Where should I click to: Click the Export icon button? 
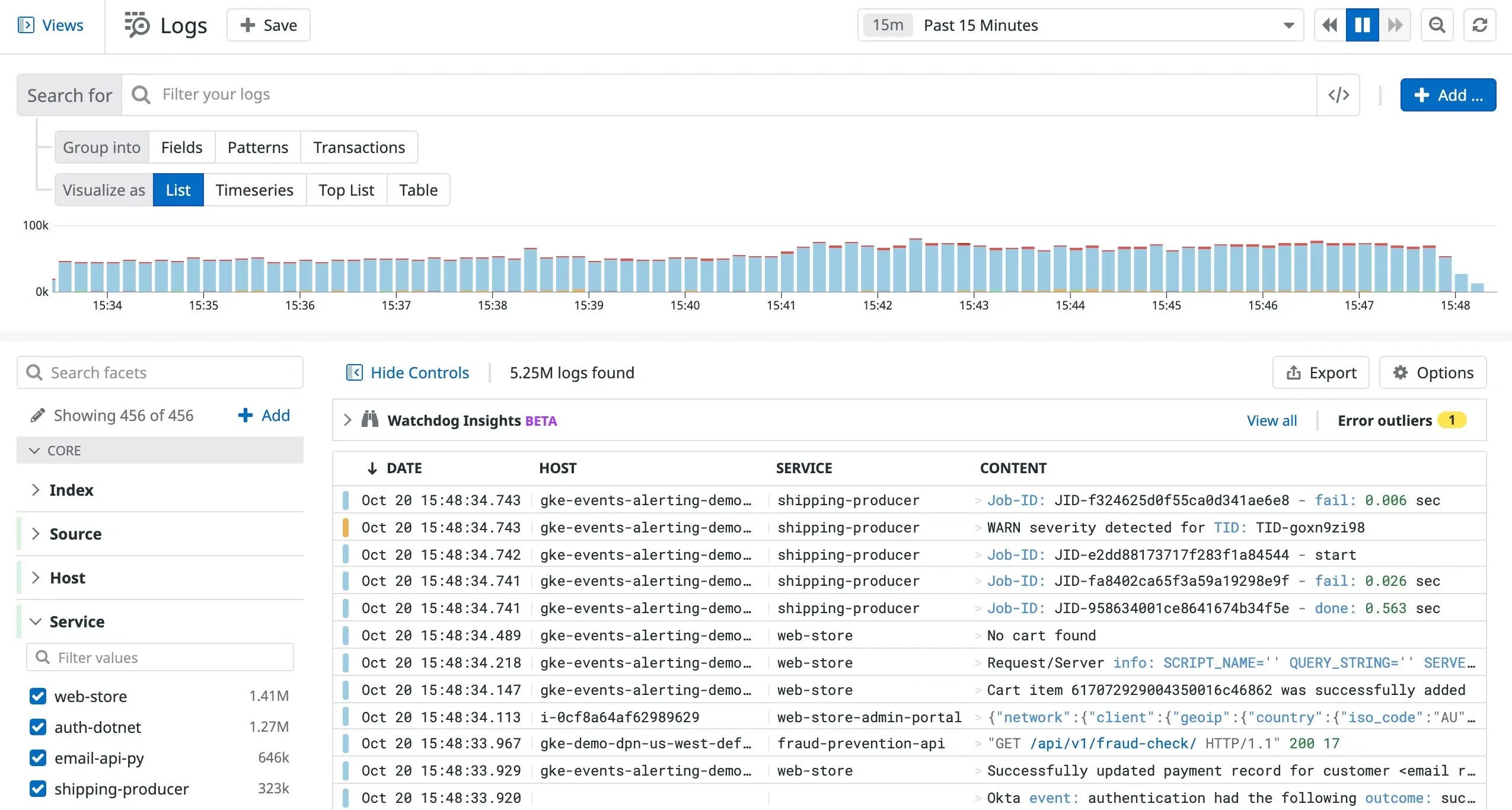coord(1294,373)
